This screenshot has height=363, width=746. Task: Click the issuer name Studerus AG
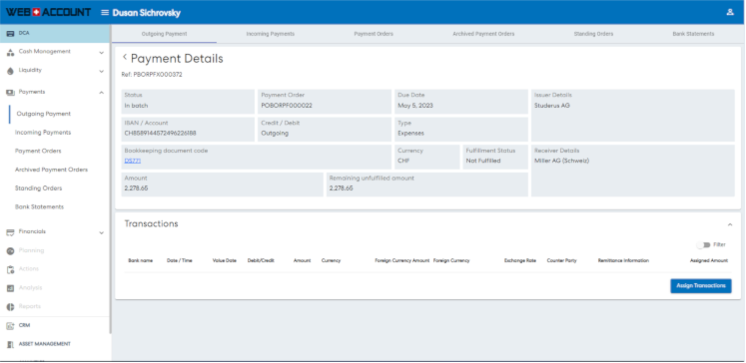[x=552, y=106]
